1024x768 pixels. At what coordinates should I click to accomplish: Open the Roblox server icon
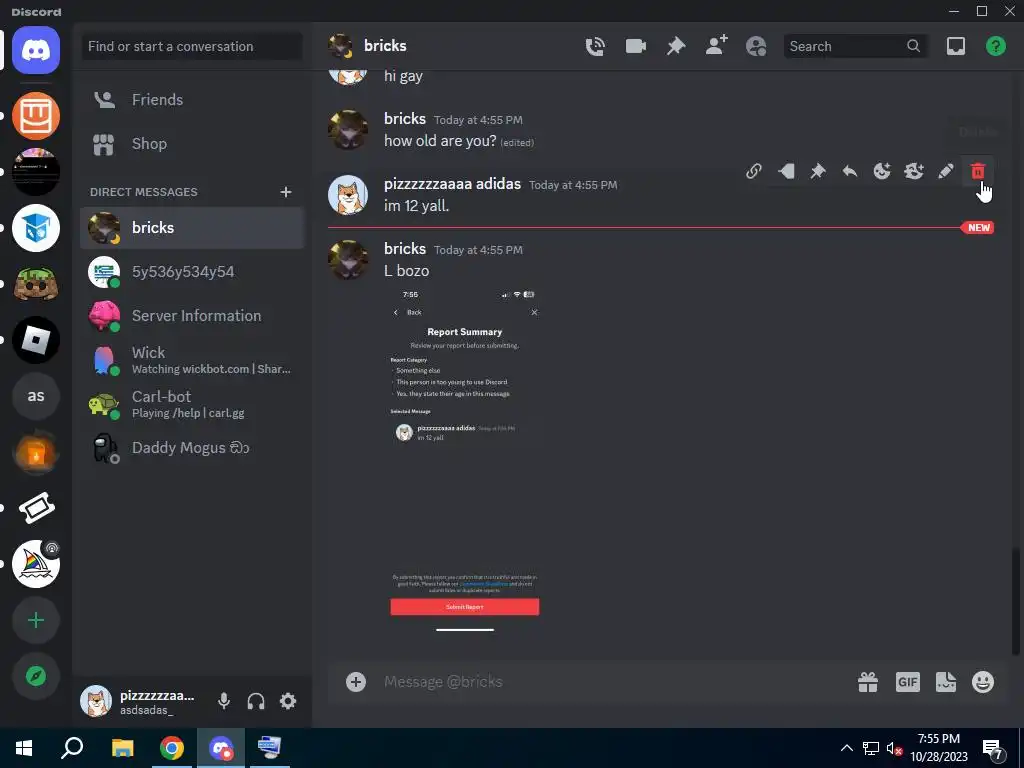pos(36,340)
